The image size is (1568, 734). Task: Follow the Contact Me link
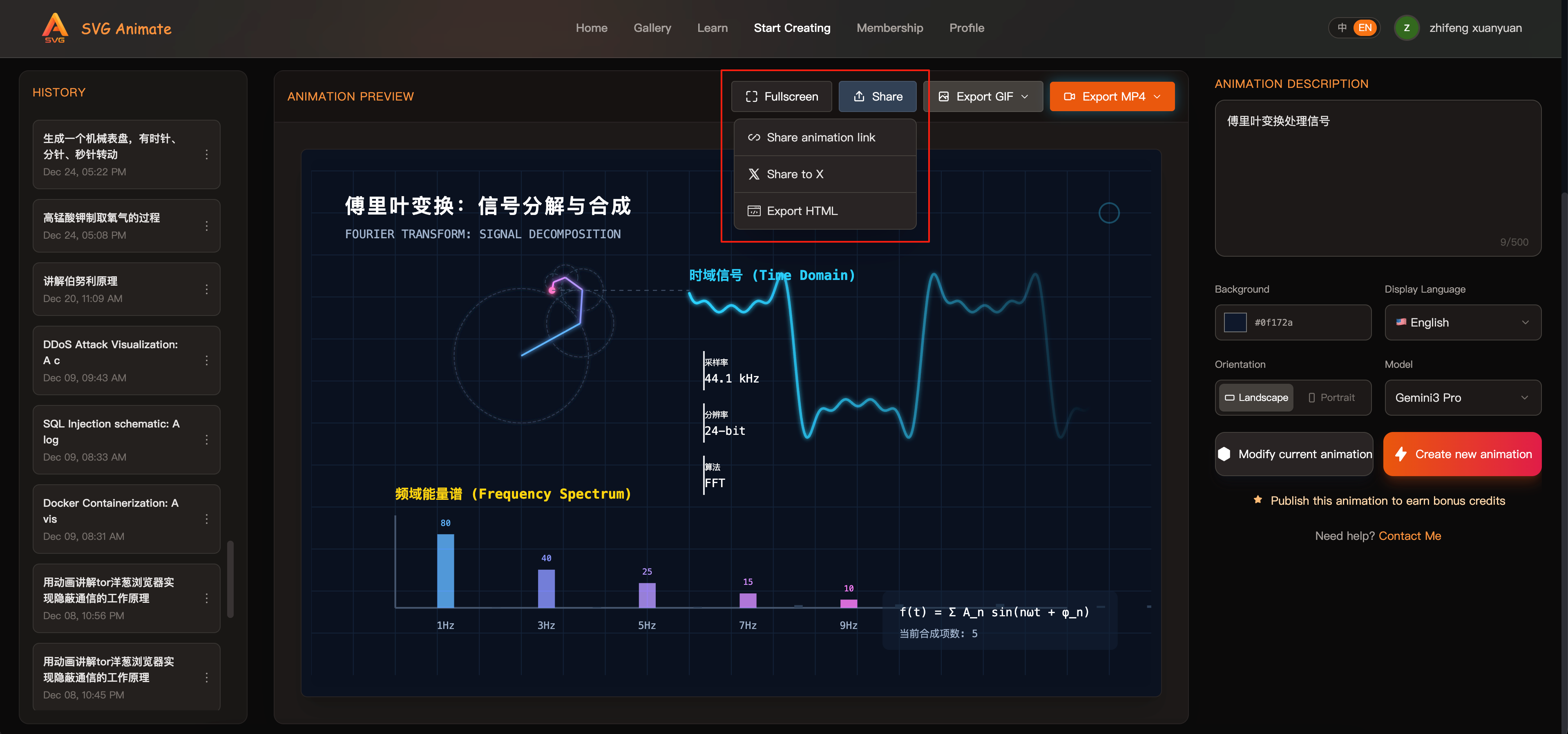[x=1410, y=536]
